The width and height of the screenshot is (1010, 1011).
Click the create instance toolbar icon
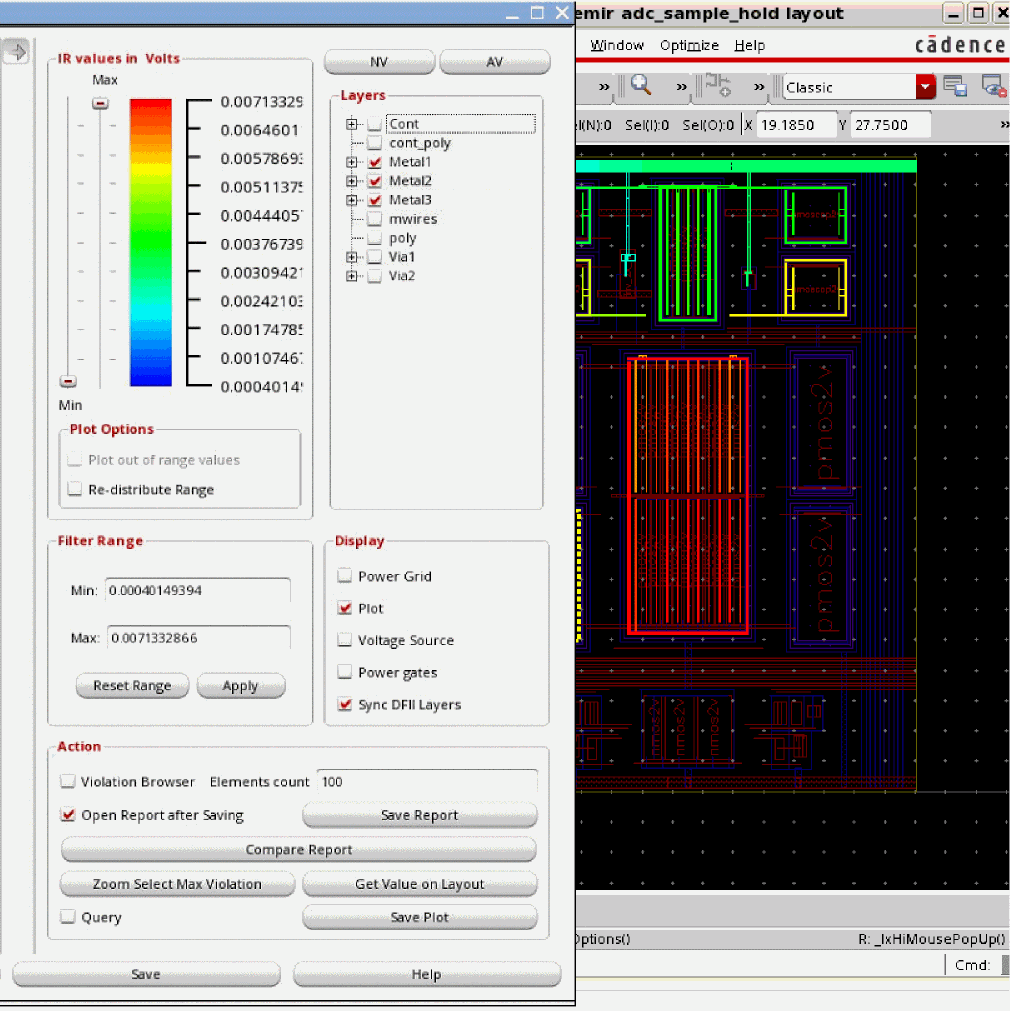[717, 86]
